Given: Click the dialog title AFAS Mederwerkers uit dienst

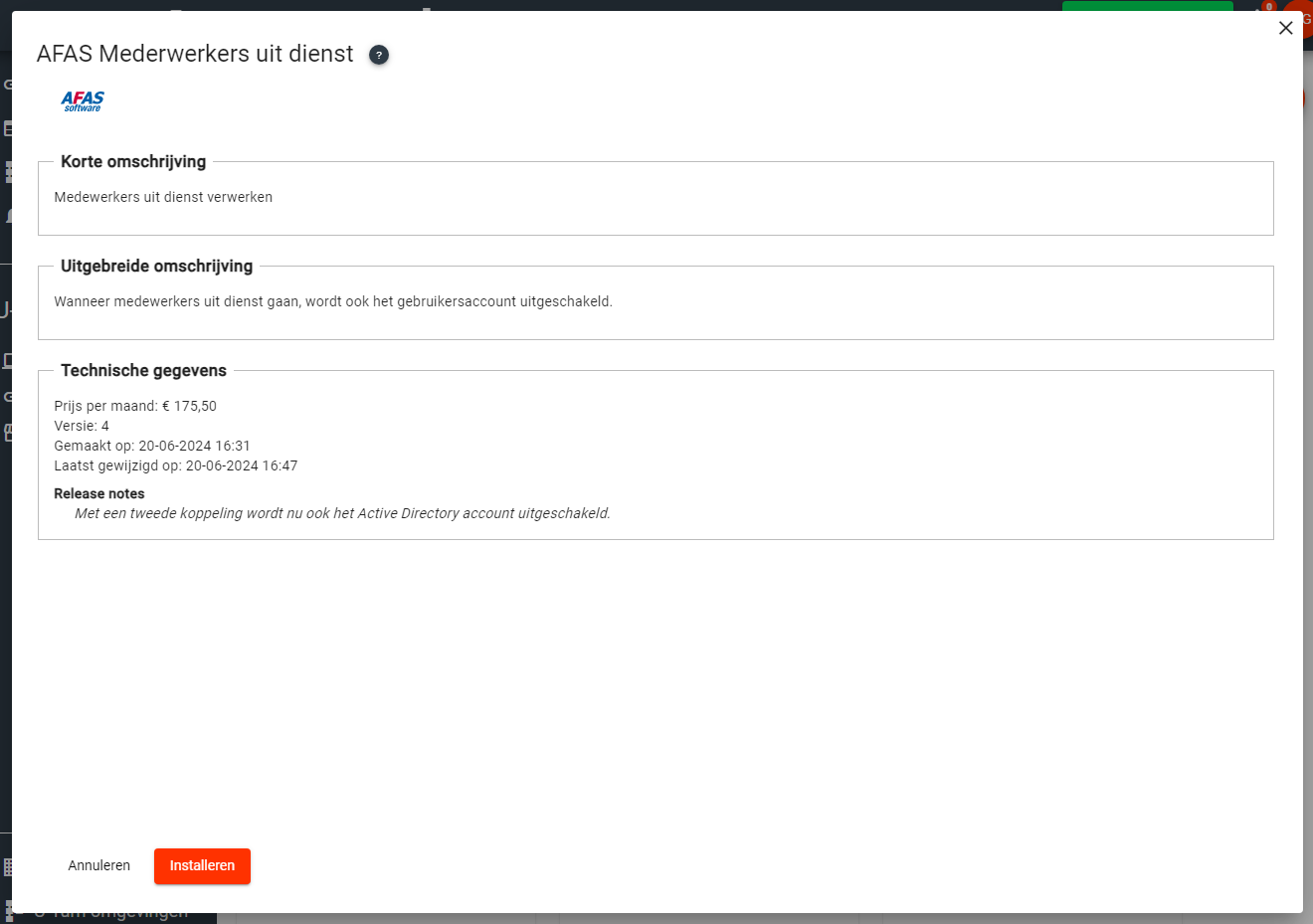Looking at the screenshot, I should tap(195, 54).
